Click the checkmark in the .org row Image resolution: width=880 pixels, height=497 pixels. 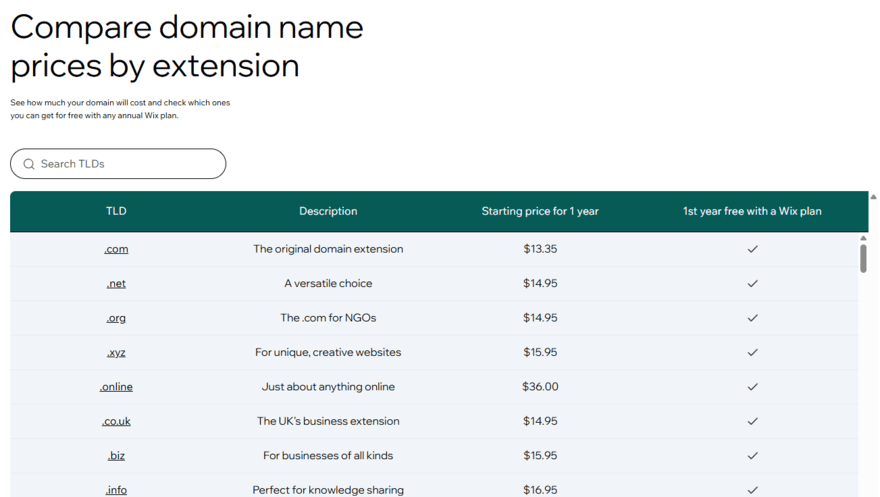pyautogui.click(x=753, y=318)
